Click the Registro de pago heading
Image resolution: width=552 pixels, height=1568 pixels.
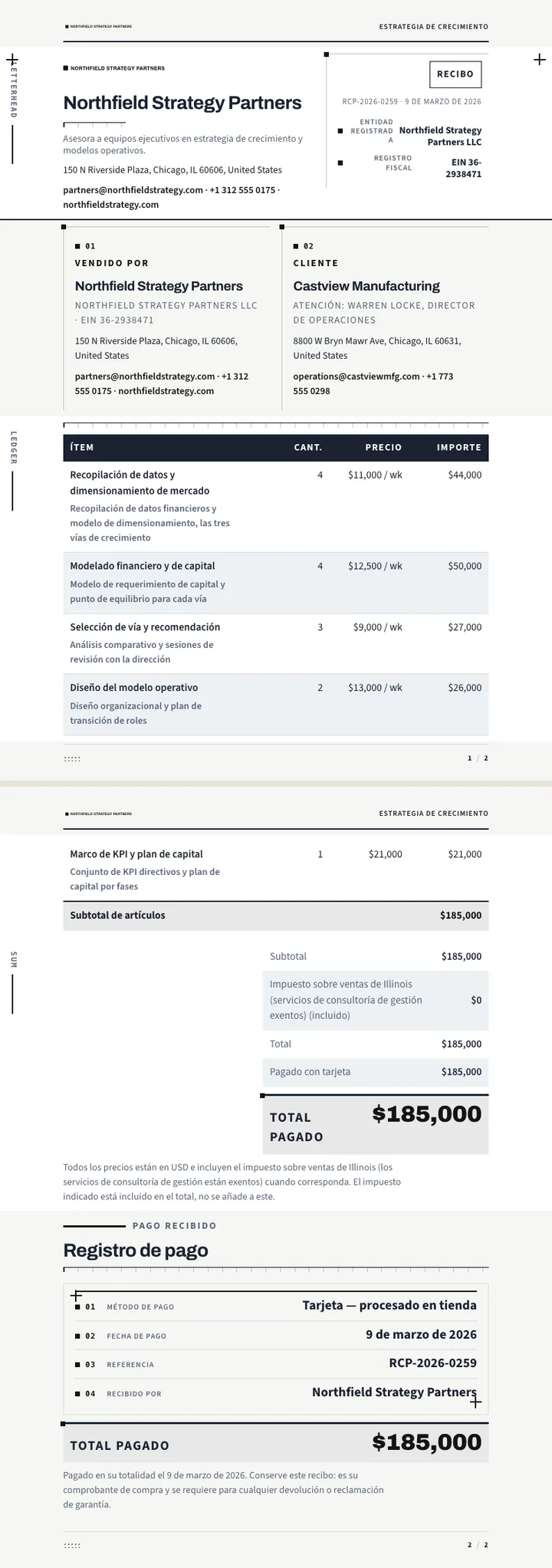[x=136, y=1251]
